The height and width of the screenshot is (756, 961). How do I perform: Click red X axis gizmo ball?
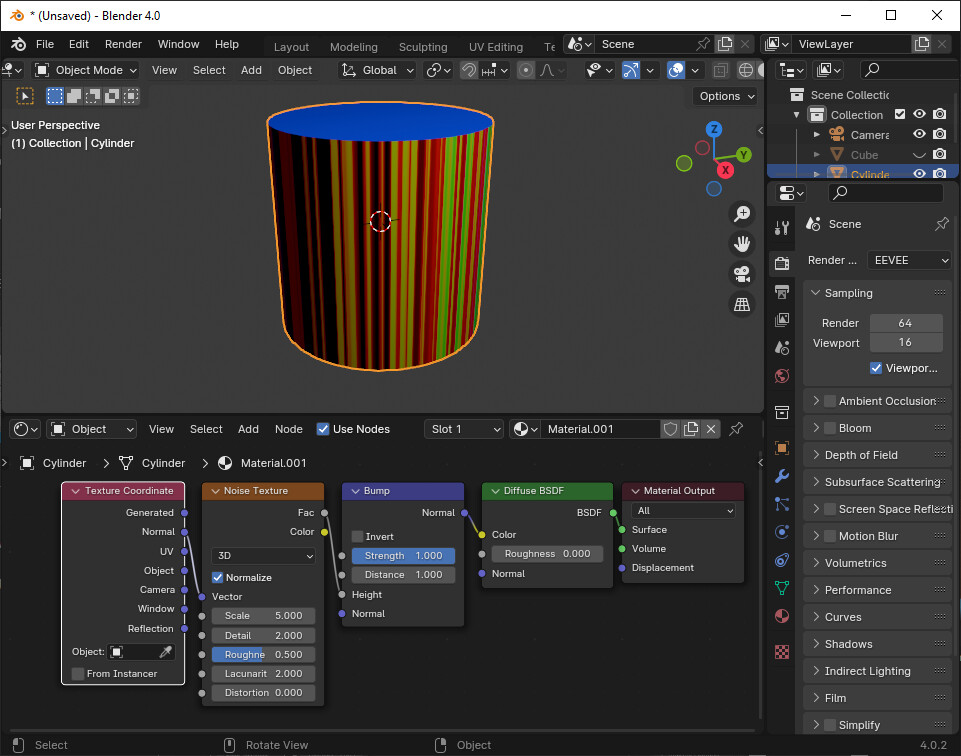tap(726, 170)
